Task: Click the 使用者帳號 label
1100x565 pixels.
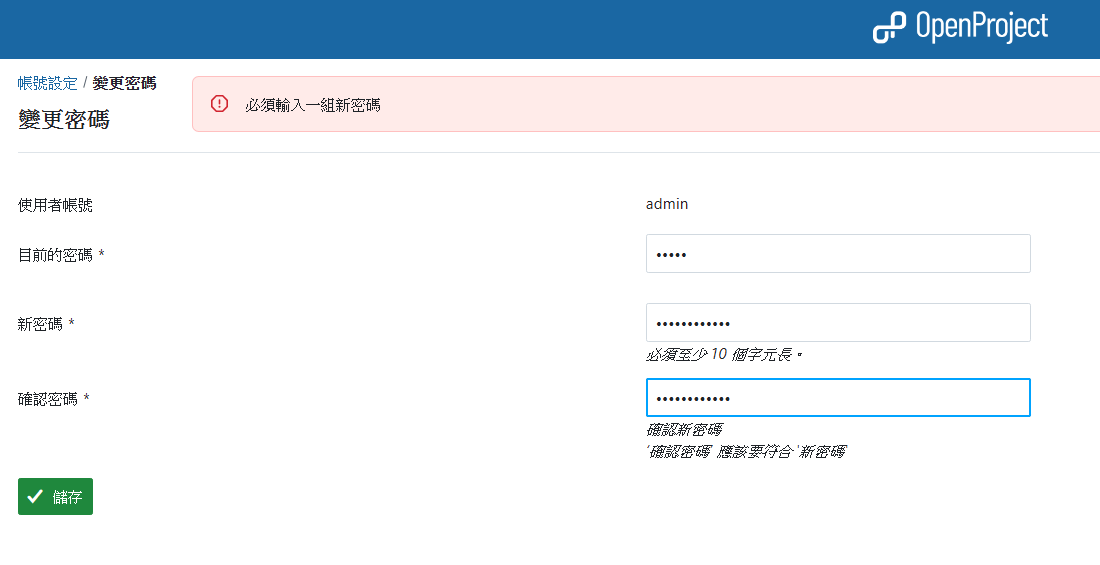Action: click(55, 205)
